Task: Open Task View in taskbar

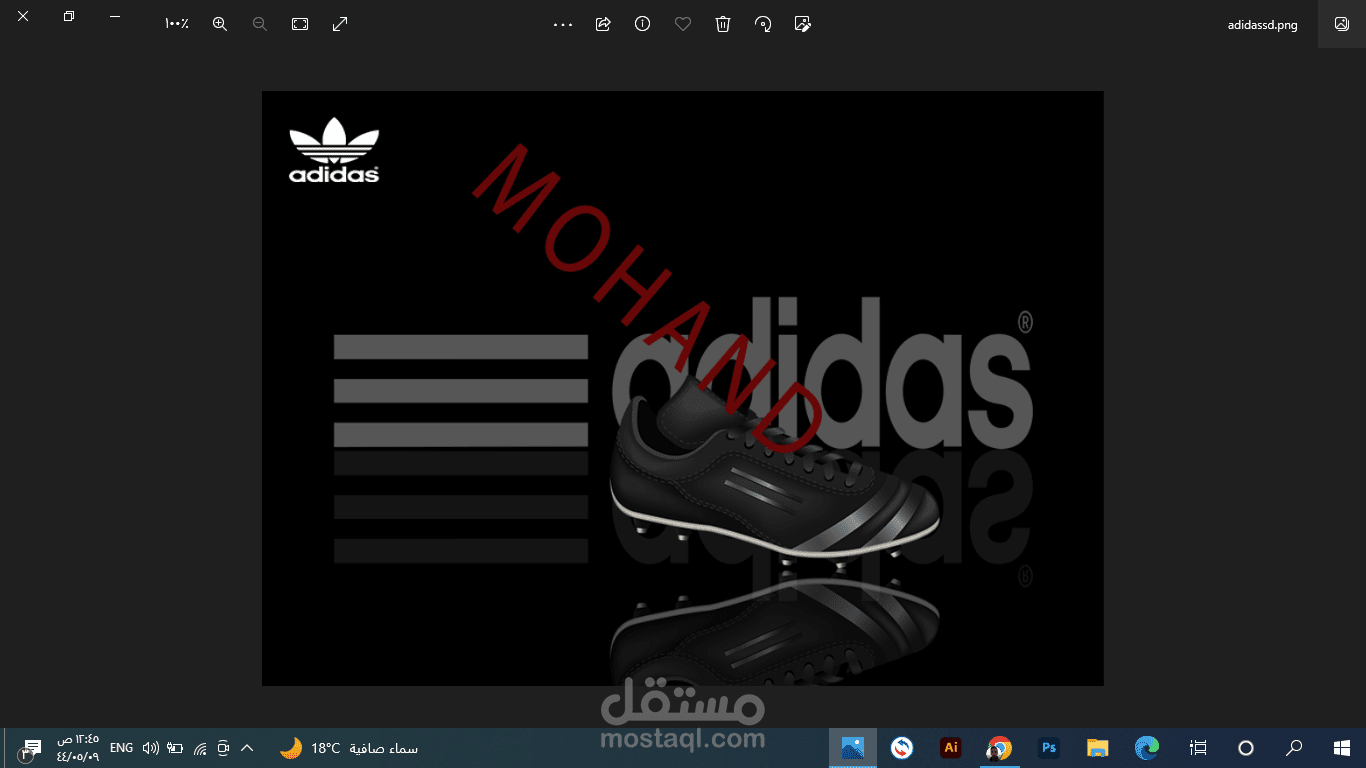Action: point(1198,747)
